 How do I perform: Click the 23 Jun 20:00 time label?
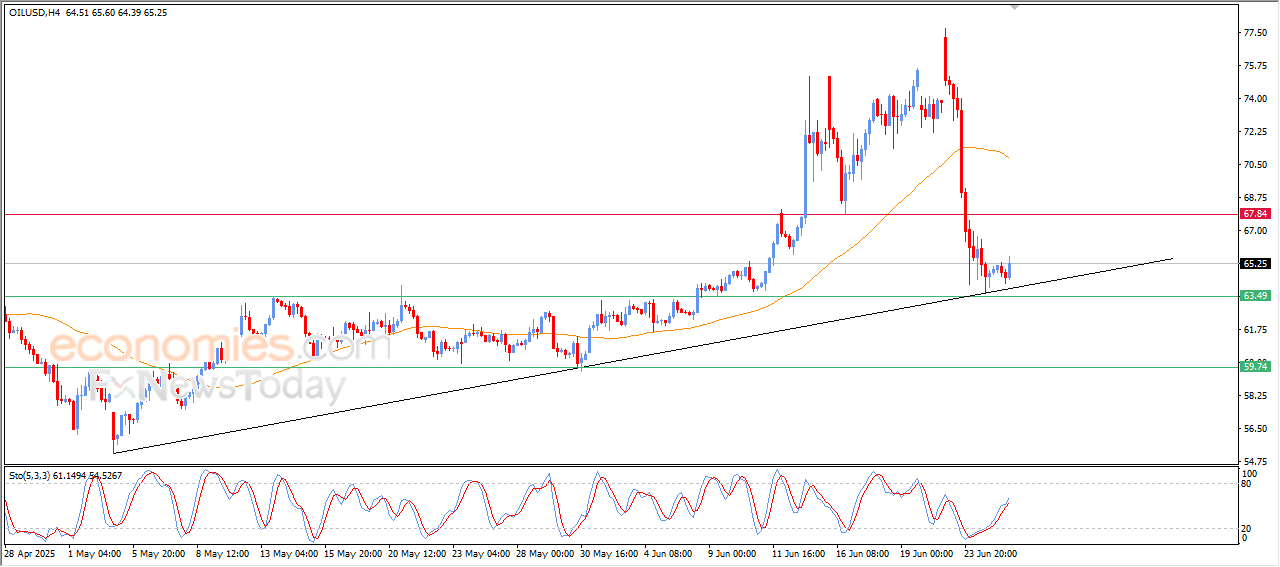point(991,552)
